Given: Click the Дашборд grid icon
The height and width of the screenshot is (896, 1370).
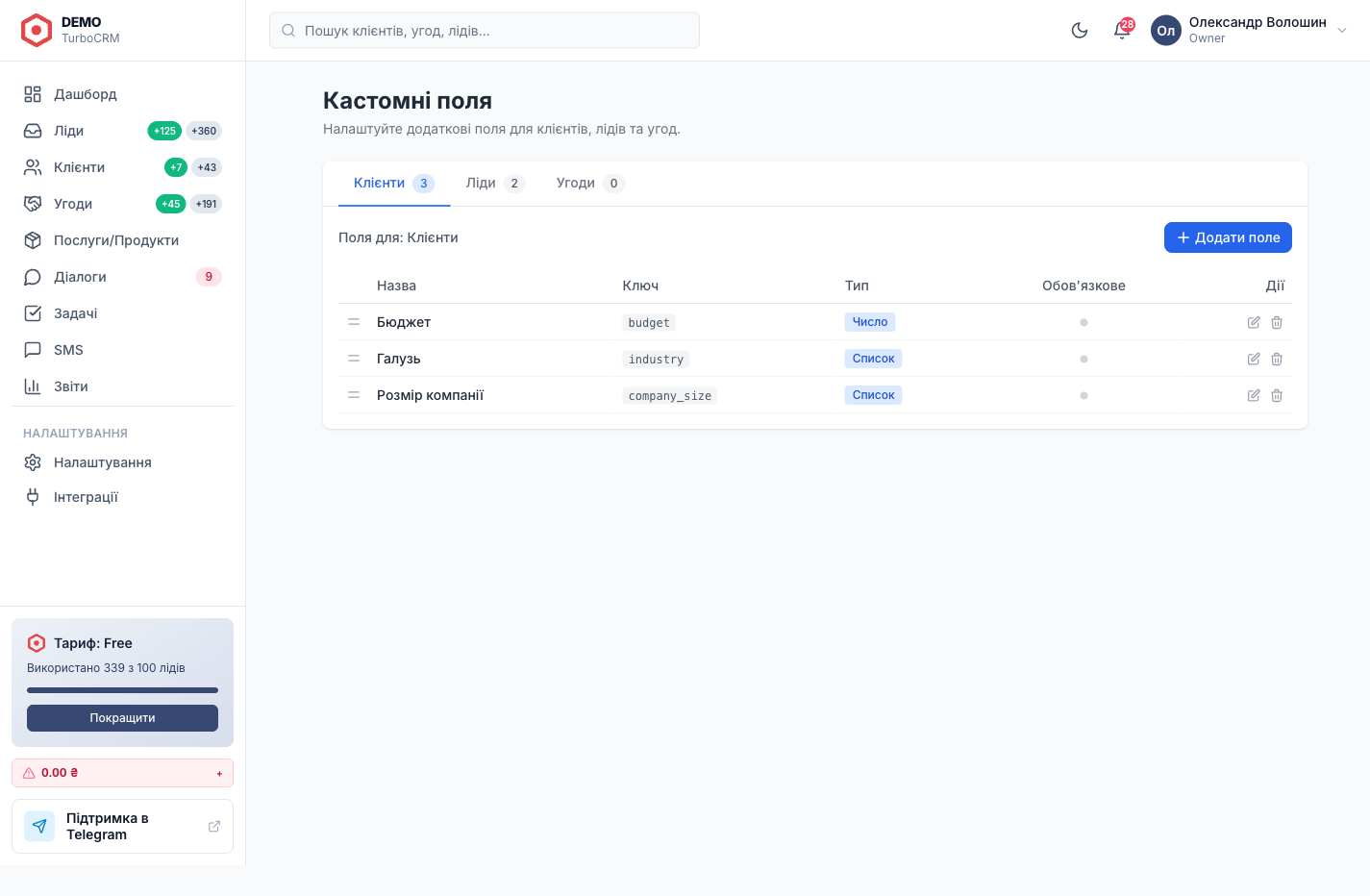Looking at the screenshot, I should pyautogui.click(x=33, y=94).
